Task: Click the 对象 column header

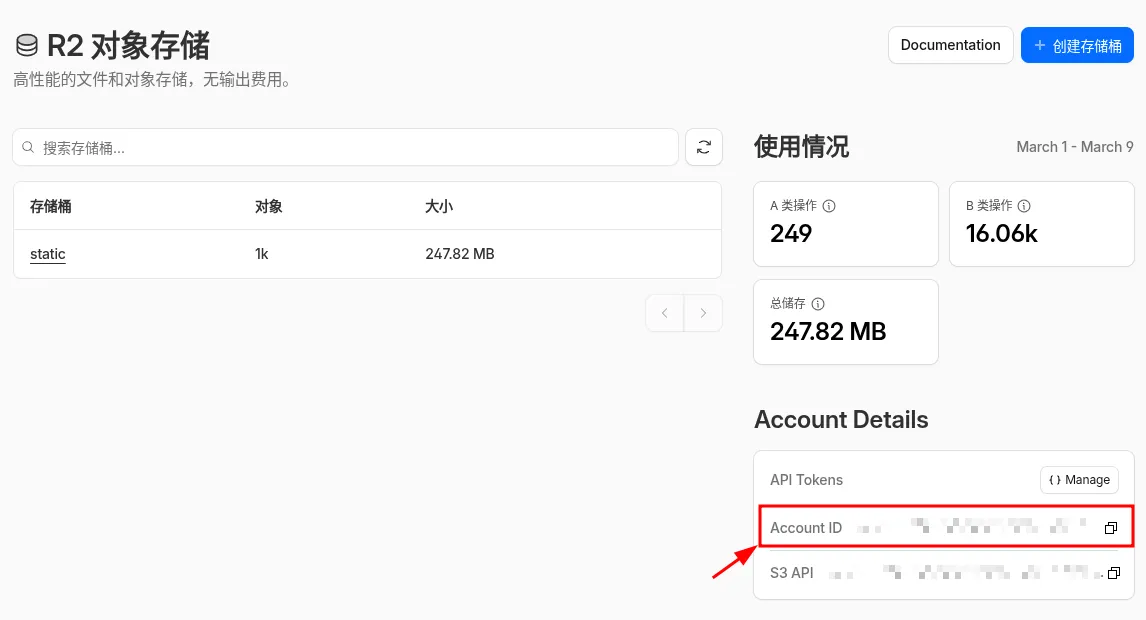Action: 269,206
